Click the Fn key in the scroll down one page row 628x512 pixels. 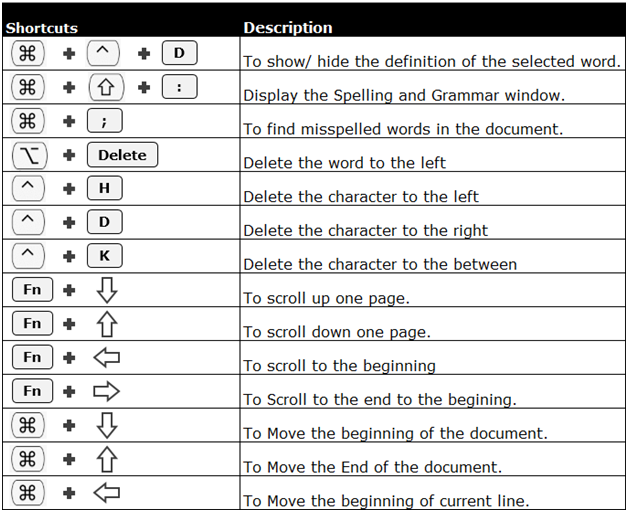pyautogui.click(x=32, y=323)
